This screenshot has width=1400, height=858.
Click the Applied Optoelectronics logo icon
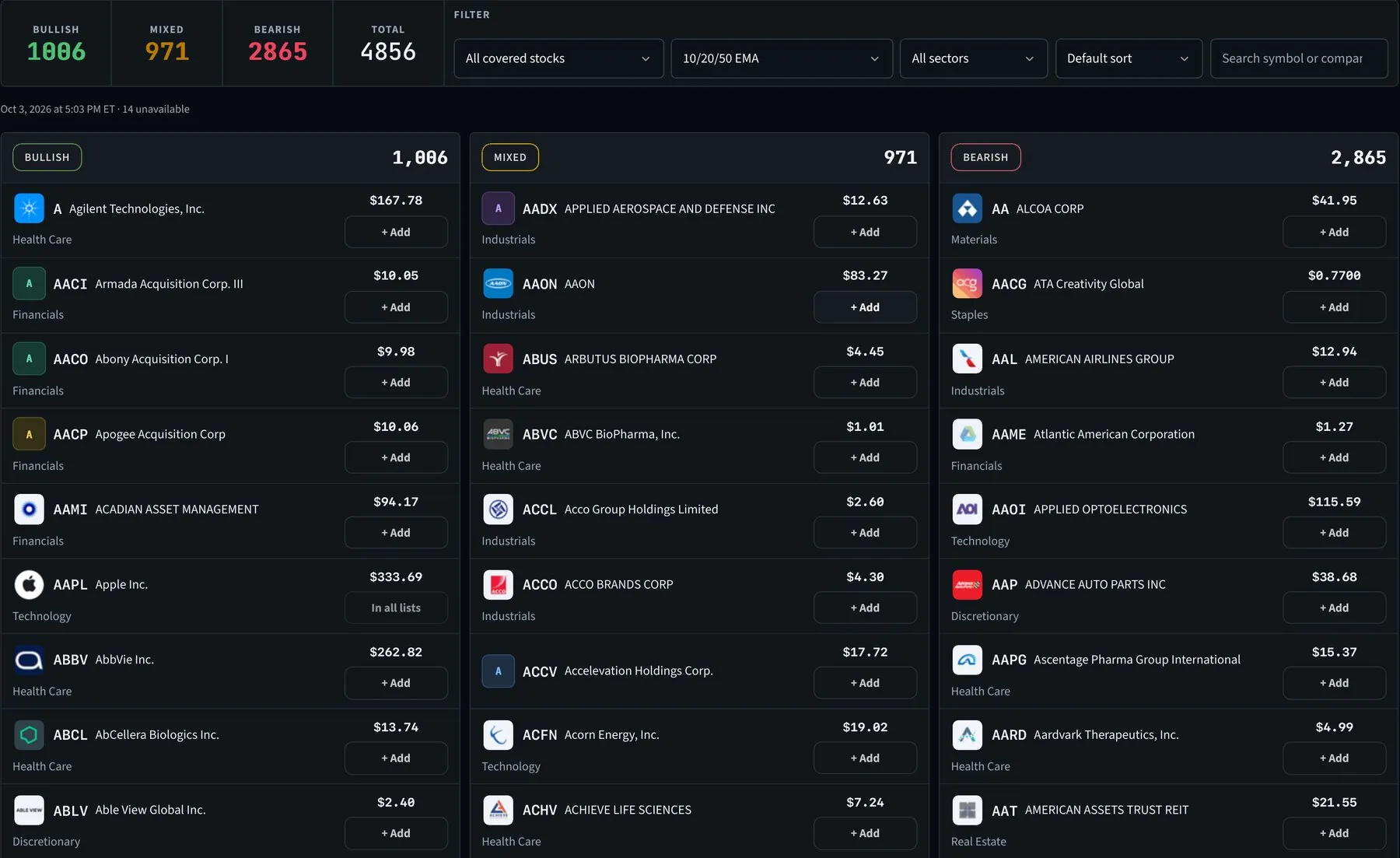click(967, 510)
